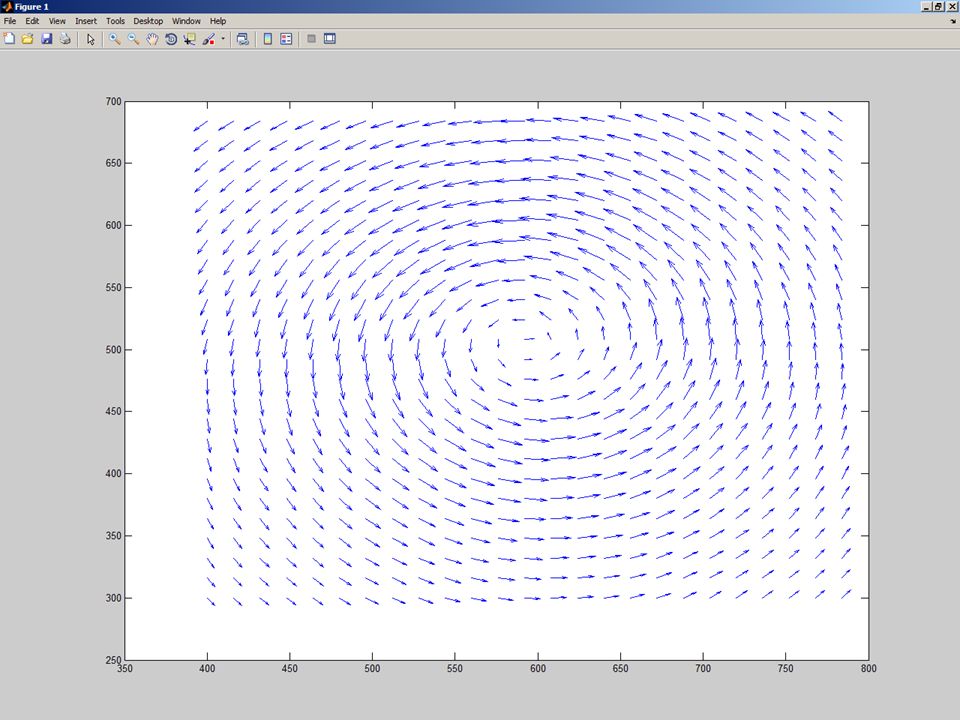The width and height of the screenshot is (960, 720).
Task: Open the Brush color dropdown arrow
Action: (223, 39)
